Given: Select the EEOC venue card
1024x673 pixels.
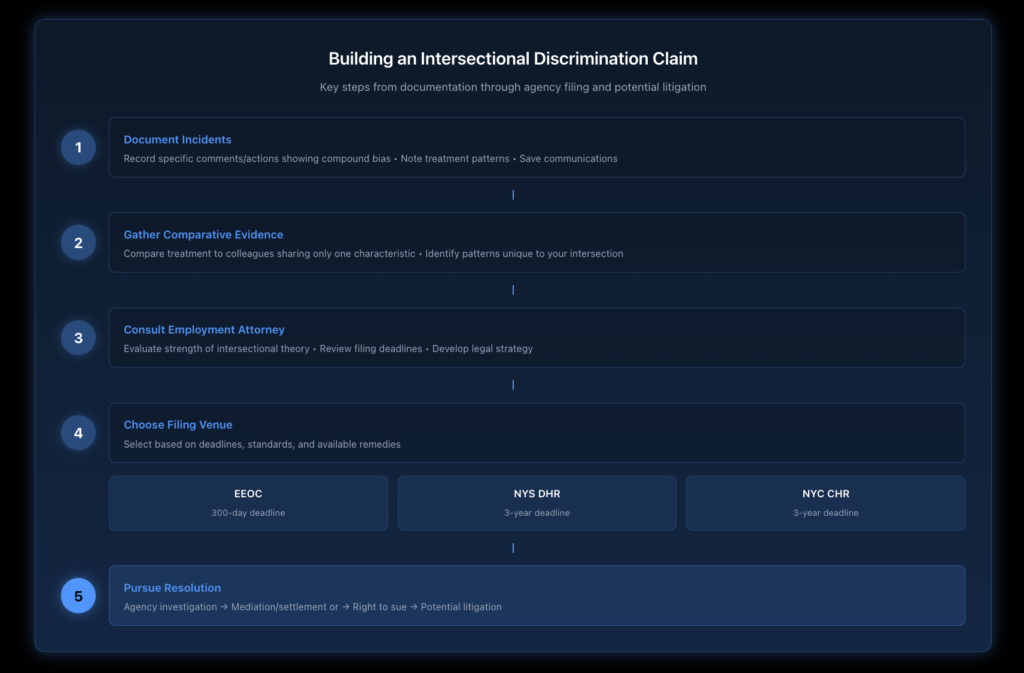Looking at the screenshot, I should coord(248,502).
